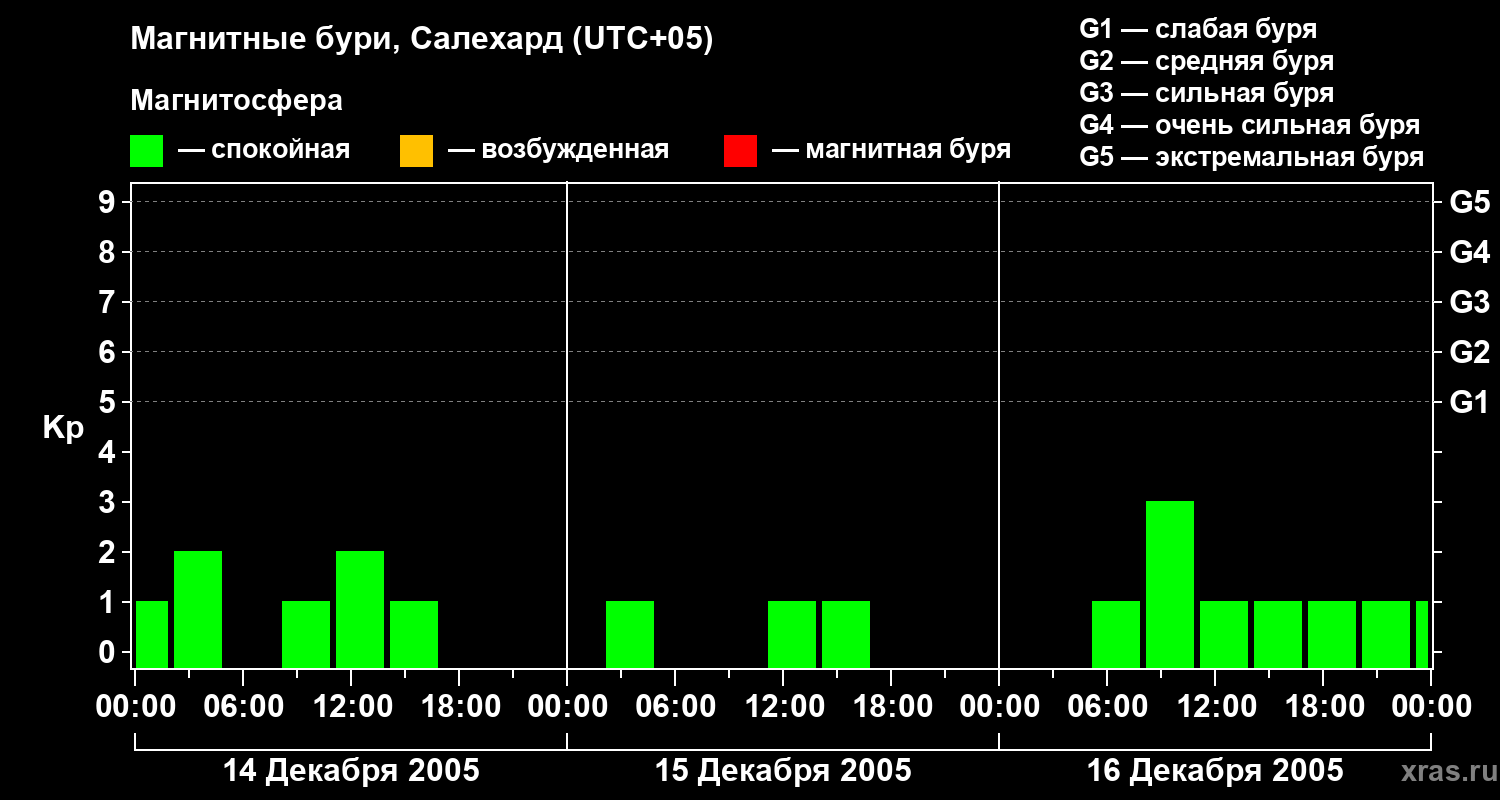Select legend line 'G2 — средняя буря'
Screen dimensions: 1500x800
click(1206, 61)
